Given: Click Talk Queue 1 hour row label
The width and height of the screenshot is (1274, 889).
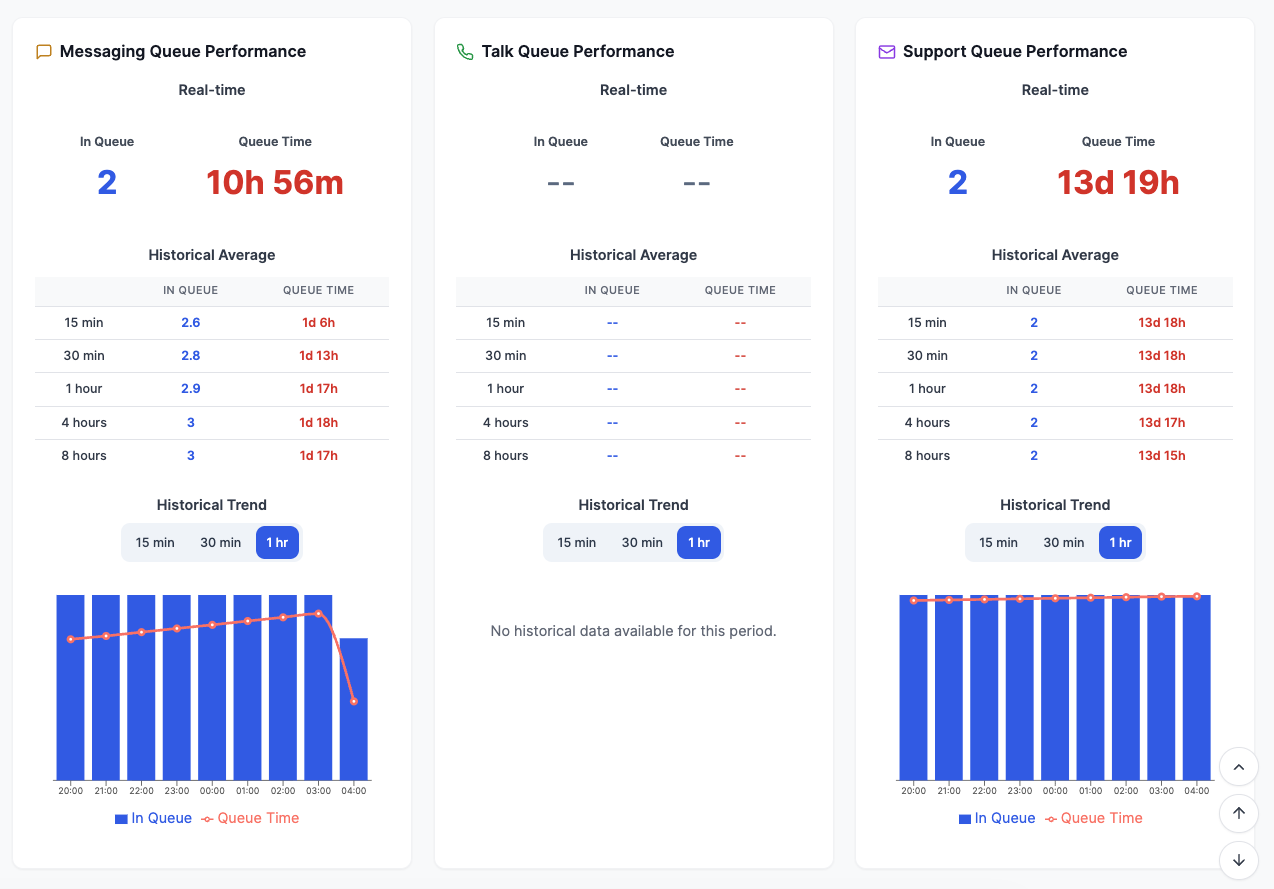Looking at the screenshot, I should click(x=505, y=389).
